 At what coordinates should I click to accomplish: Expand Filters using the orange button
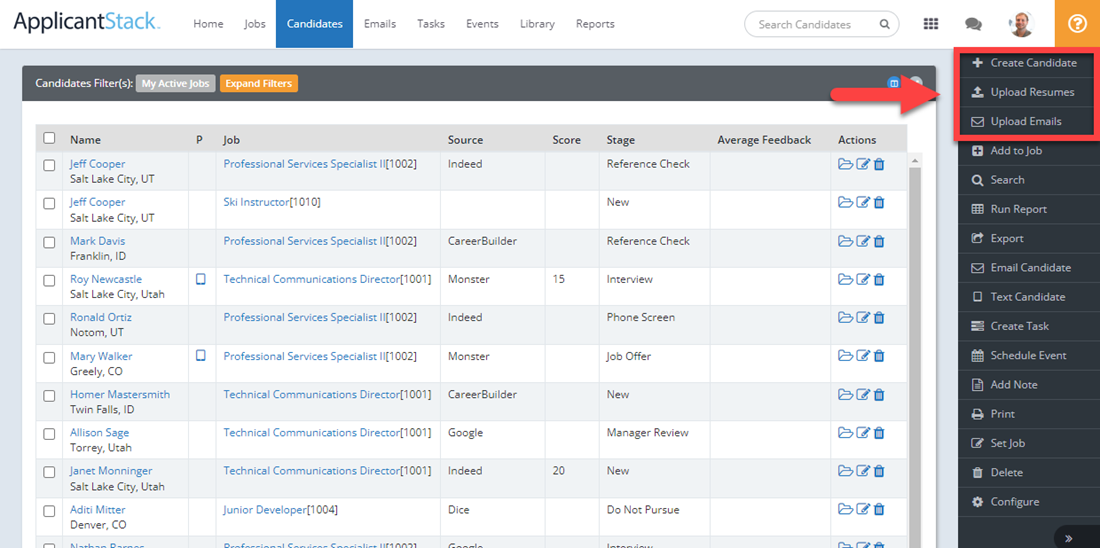258,84
